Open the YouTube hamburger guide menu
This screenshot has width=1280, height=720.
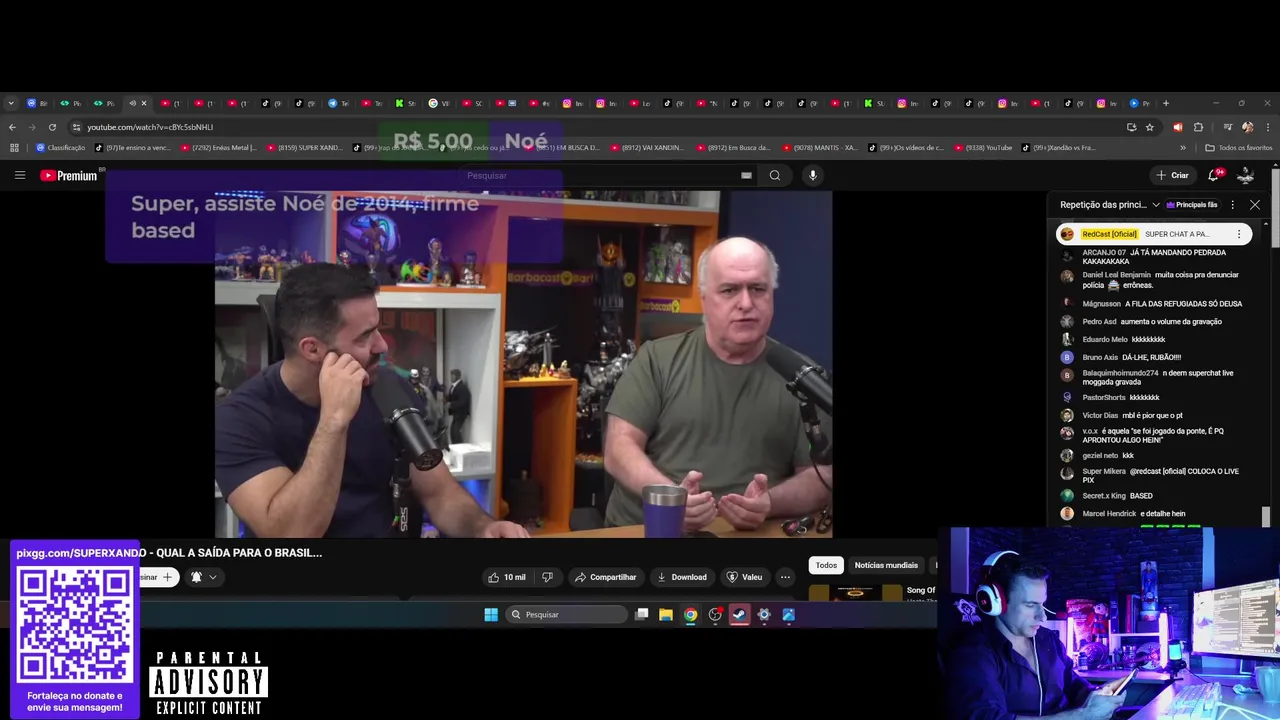click(x=19, y=175)
